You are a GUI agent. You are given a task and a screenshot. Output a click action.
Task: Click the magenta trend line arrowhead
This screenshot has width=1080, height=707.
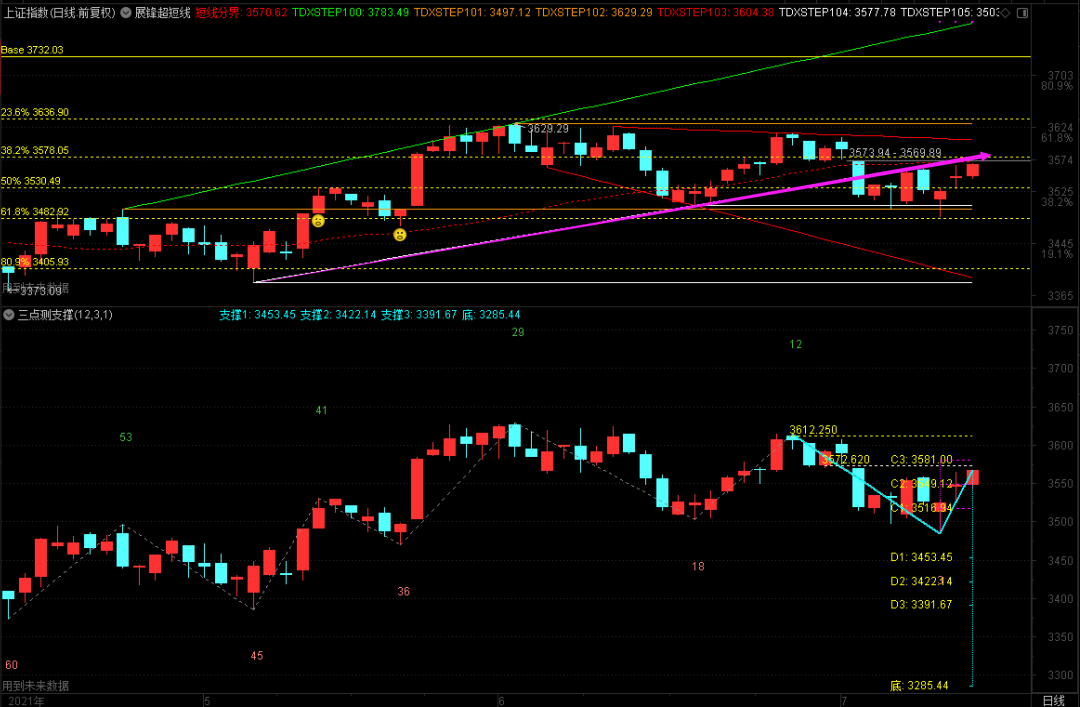pyautogui.click(x=984, y=155)
